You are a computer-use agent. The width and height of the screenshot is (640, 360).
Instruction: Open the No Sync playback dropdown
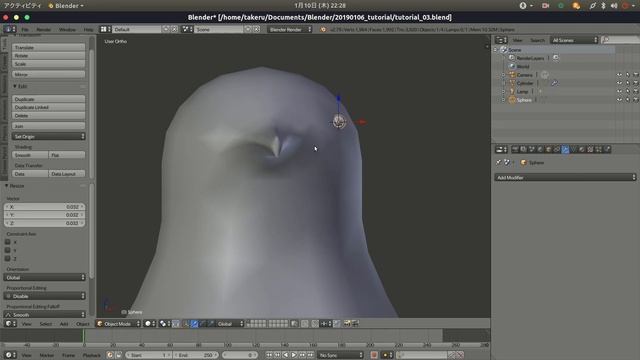[340, 355]
